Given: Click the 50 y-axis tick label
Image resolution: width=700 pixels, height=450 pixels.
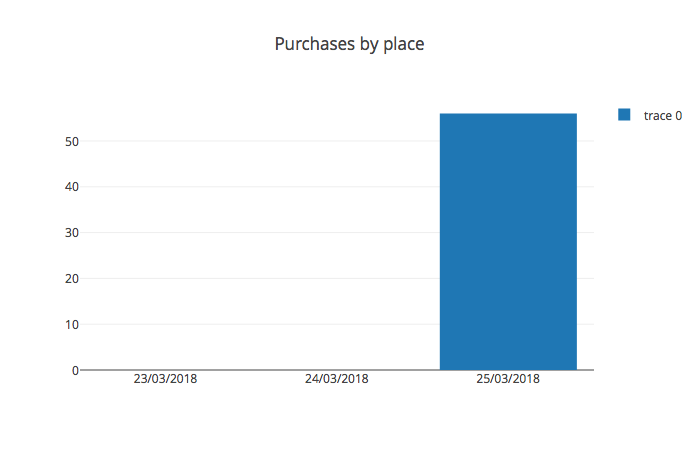Looking at the screenshot, I should point(71,141).
